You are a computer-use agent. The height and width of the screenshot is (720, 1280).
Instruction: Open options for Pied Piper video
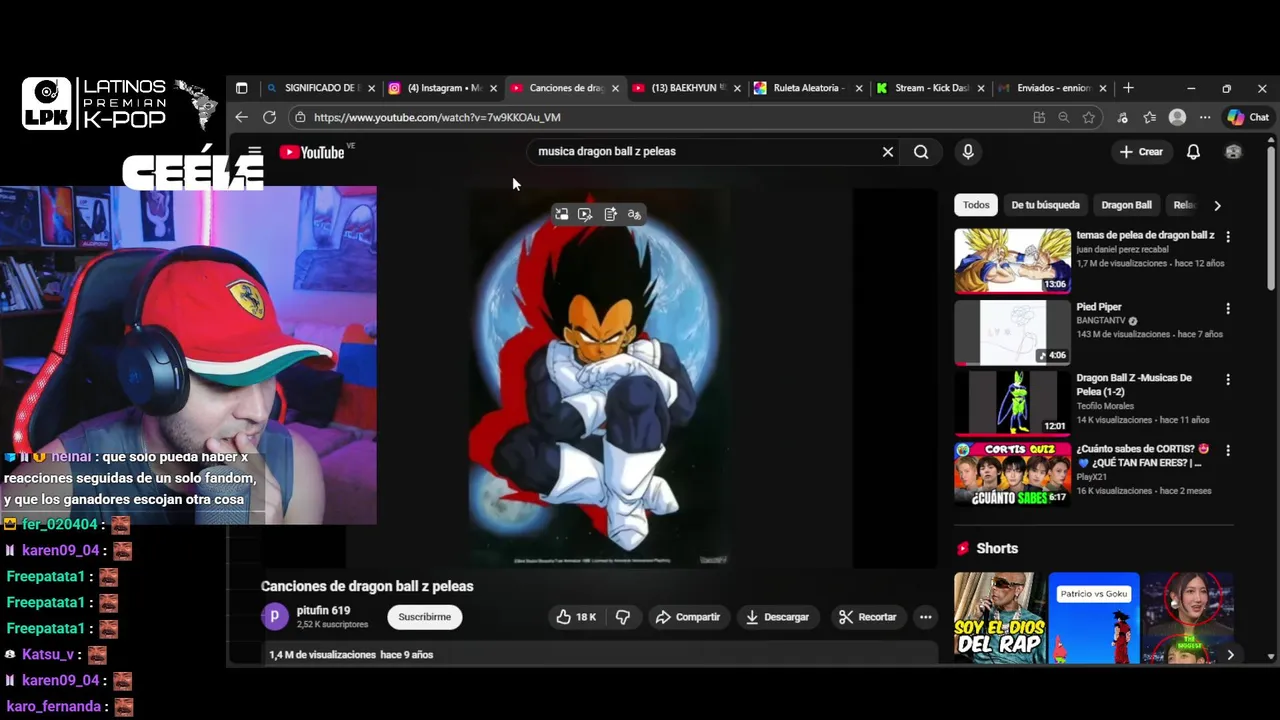(x=1228, y=309)
